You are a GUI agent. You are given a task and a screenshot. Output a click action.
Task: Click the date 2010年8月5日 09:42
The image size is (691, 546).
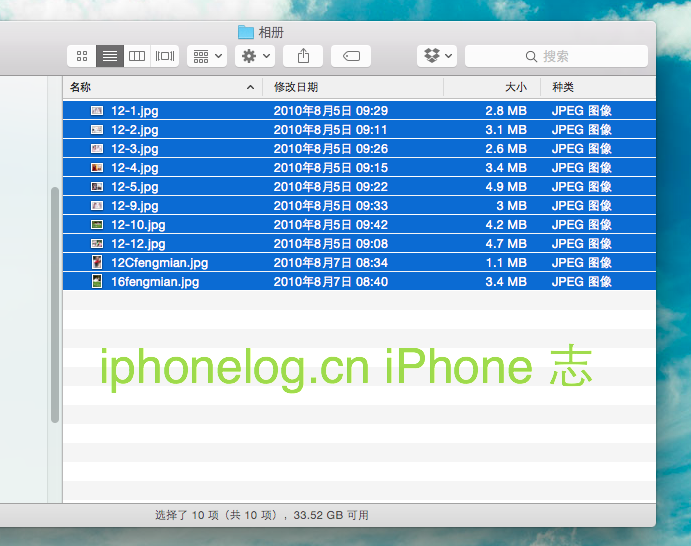(x=331, y=225)
